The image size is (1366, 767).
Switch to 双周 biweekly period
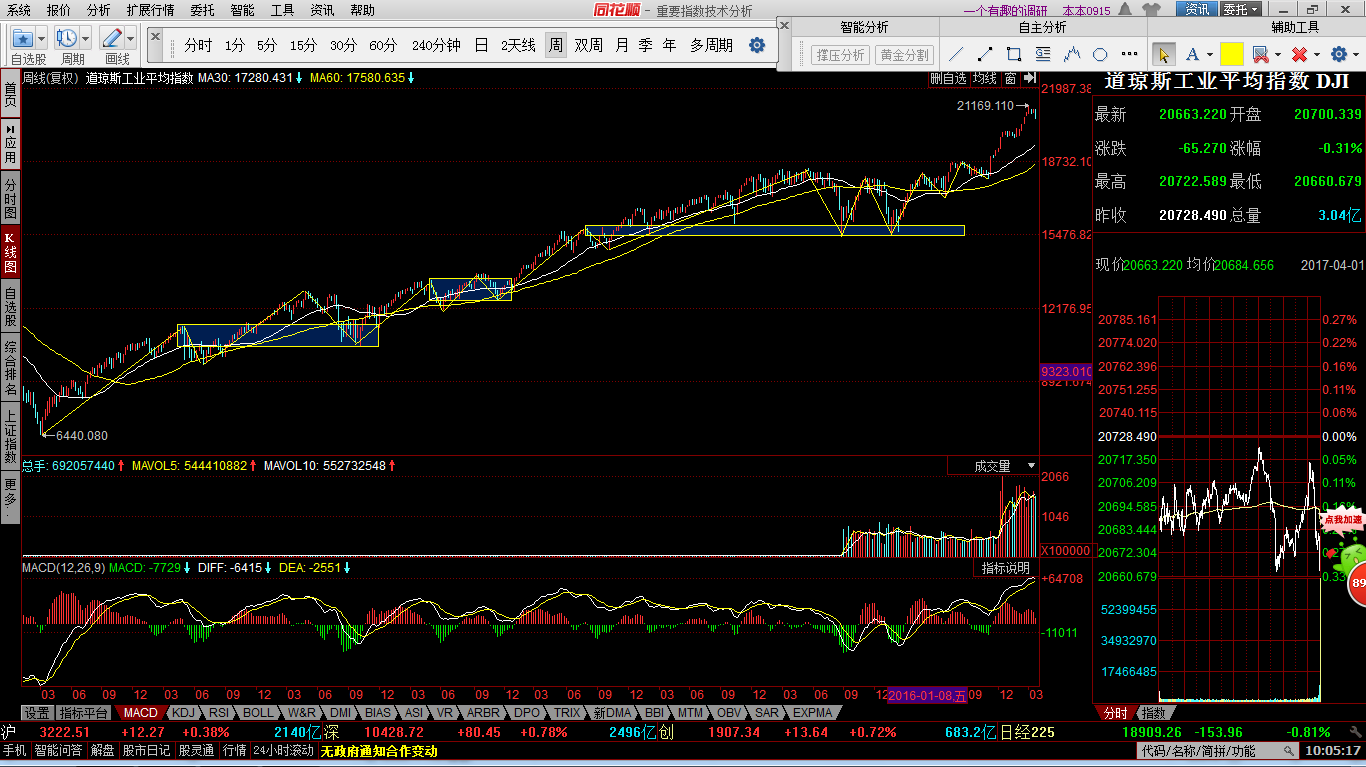588,45
